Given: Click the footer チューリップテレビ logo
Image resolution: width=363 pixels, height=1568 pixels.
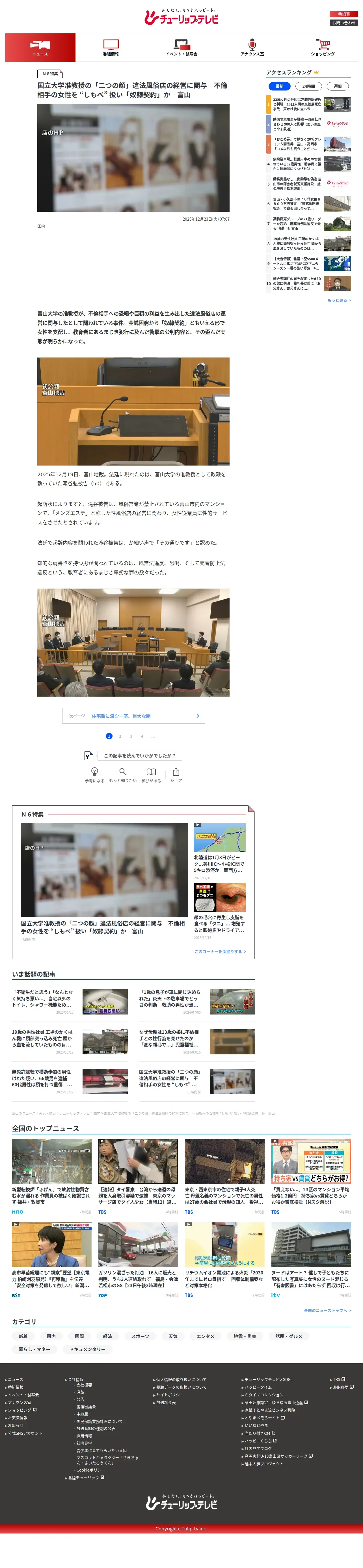Looking at the screenshot, I should coord(181,1502).
